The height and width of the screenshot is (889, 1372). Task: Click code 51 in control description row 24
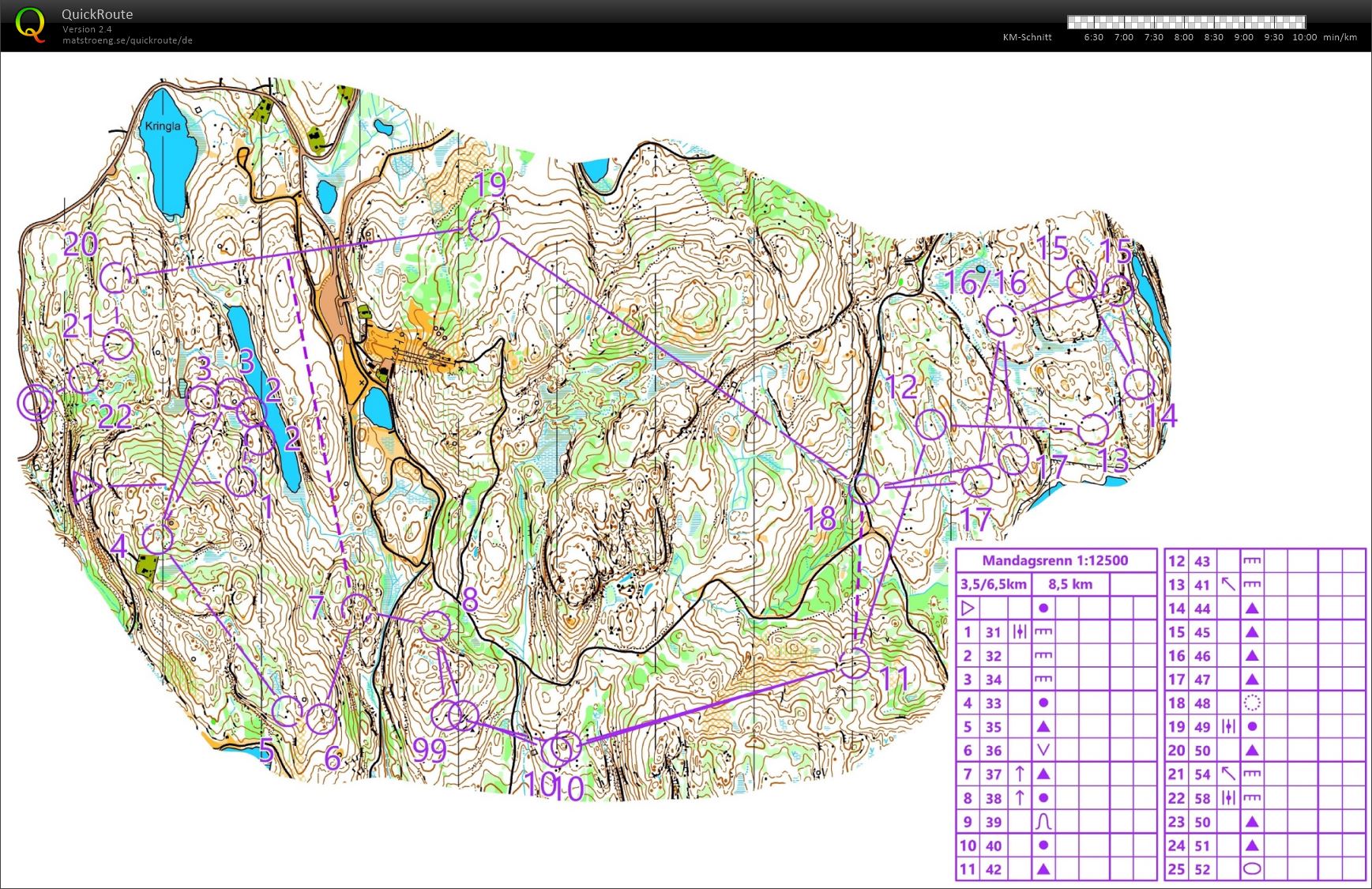tap(1202, 845)
